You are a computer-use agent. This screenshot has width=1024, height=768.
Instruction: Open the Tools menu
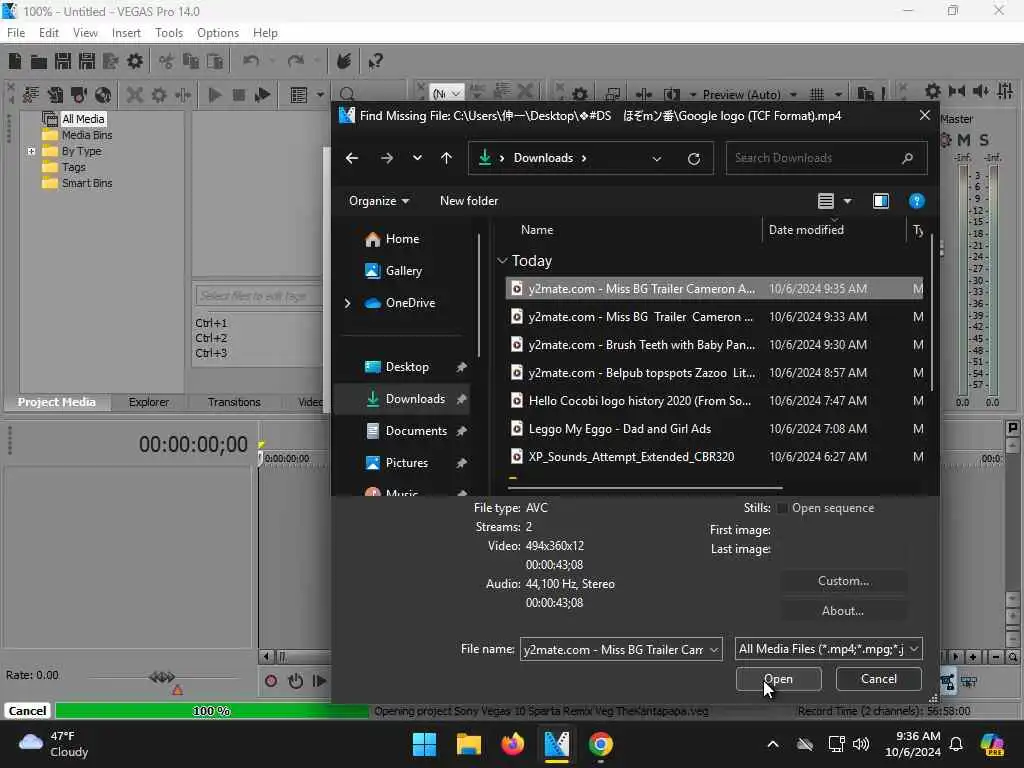coord(169,33)
